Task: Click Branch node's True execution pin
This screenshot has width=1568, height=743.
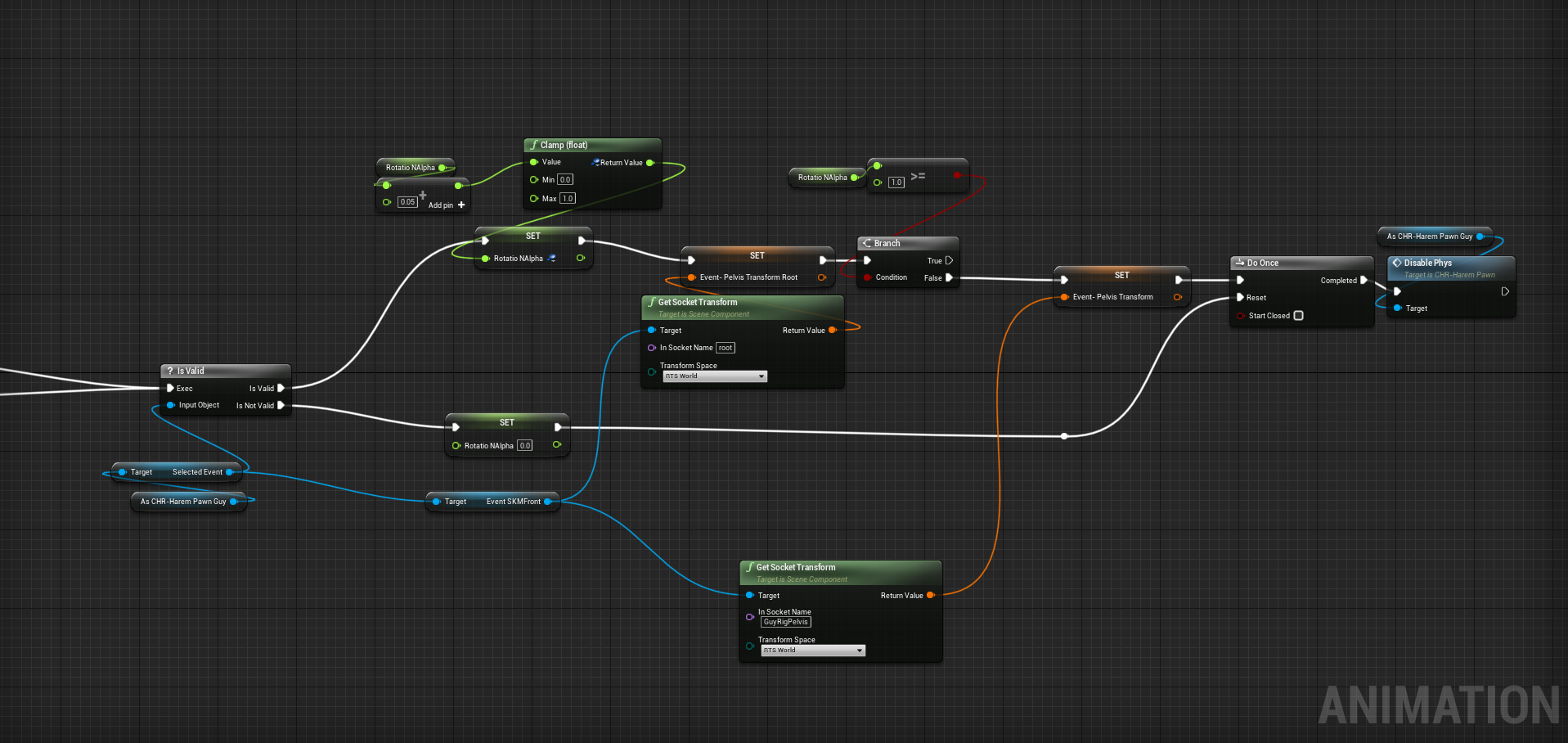Action: pos(949,260)
